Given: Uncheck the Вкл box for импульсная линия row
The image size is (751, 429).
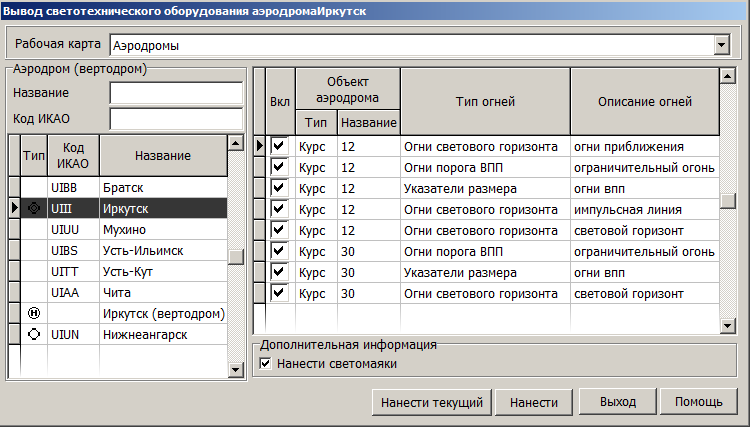Looking at the screenshot, I should click(279, 209).
